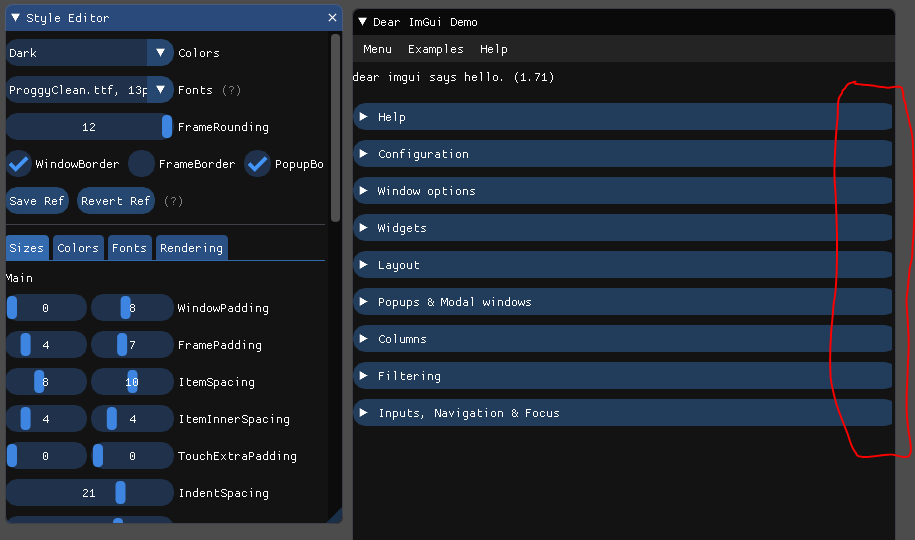915x540 pixels.
Task: Click the TouchExtraPadding Y slider
Action: tap(132, 456)
